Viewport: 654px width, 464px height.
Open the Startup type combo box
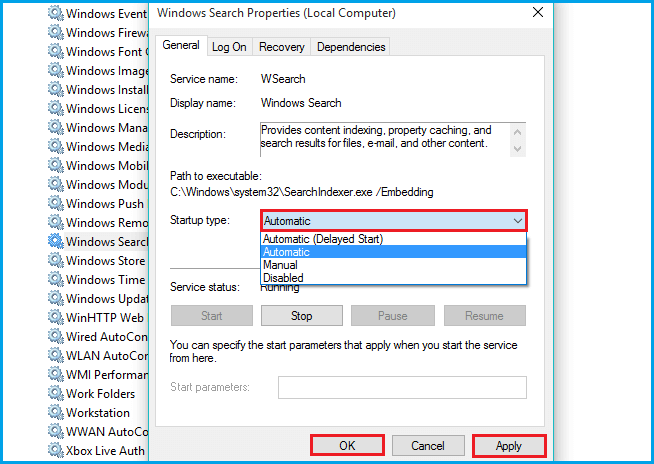394,221
